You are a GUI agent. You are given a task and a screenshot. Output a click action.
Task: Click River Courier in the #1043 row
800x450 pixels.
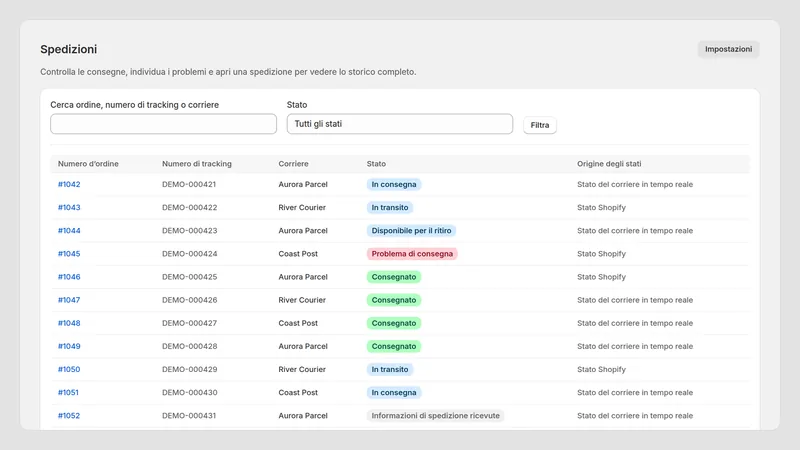pyautogui.click(x=302, y=207)
